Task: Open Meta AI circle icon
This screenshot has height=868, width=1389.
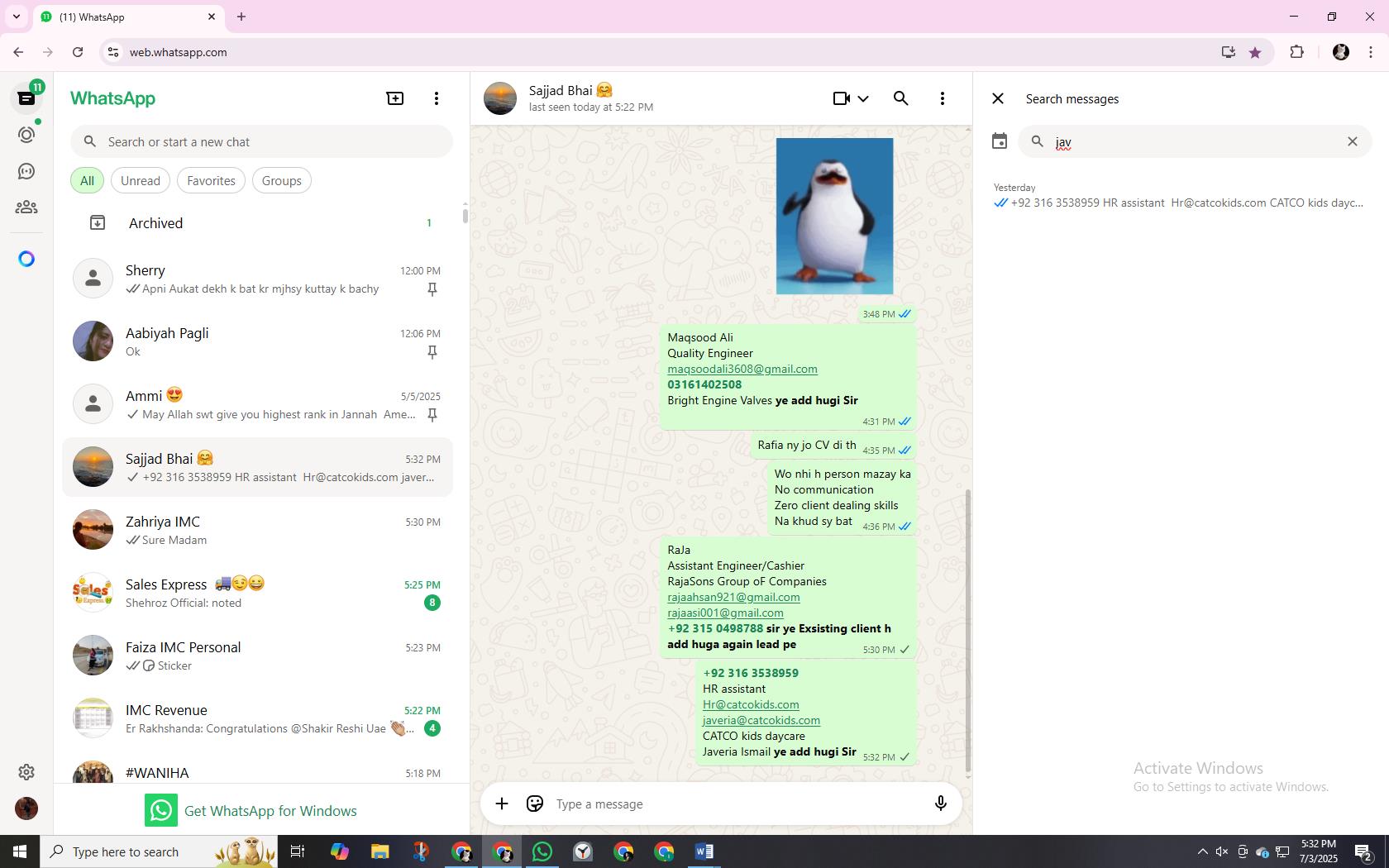Action: pos(26,259)
